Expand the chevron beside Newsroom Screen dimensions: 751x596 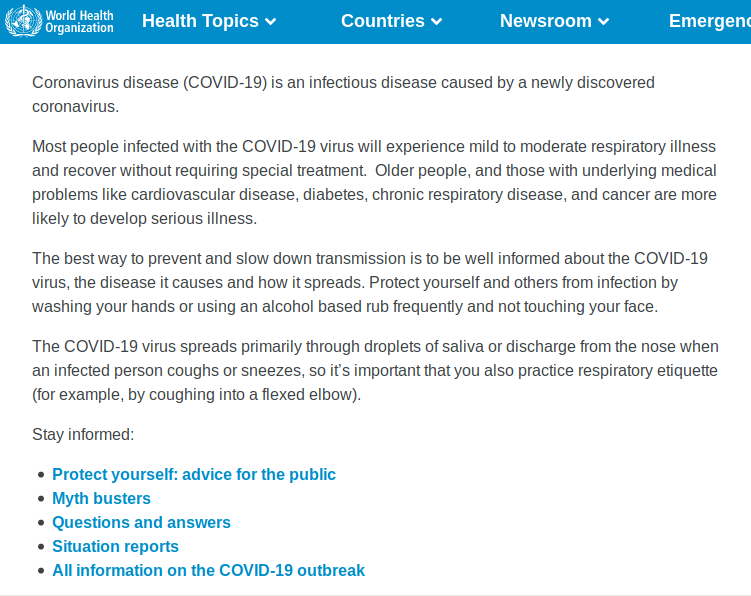[603, 22]
